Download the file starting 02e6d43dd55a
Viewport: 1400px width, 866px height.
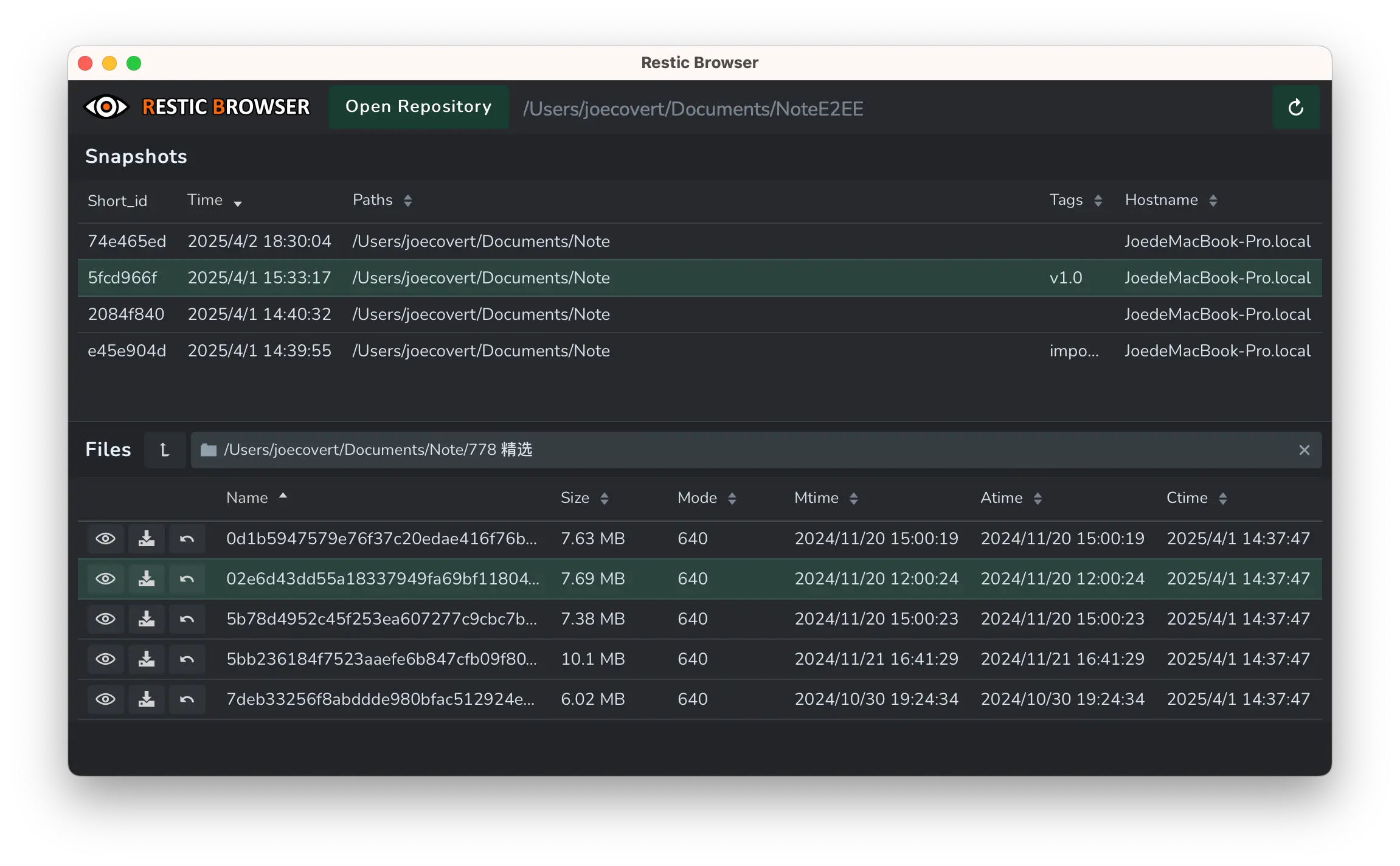click(x=147, y=579)
